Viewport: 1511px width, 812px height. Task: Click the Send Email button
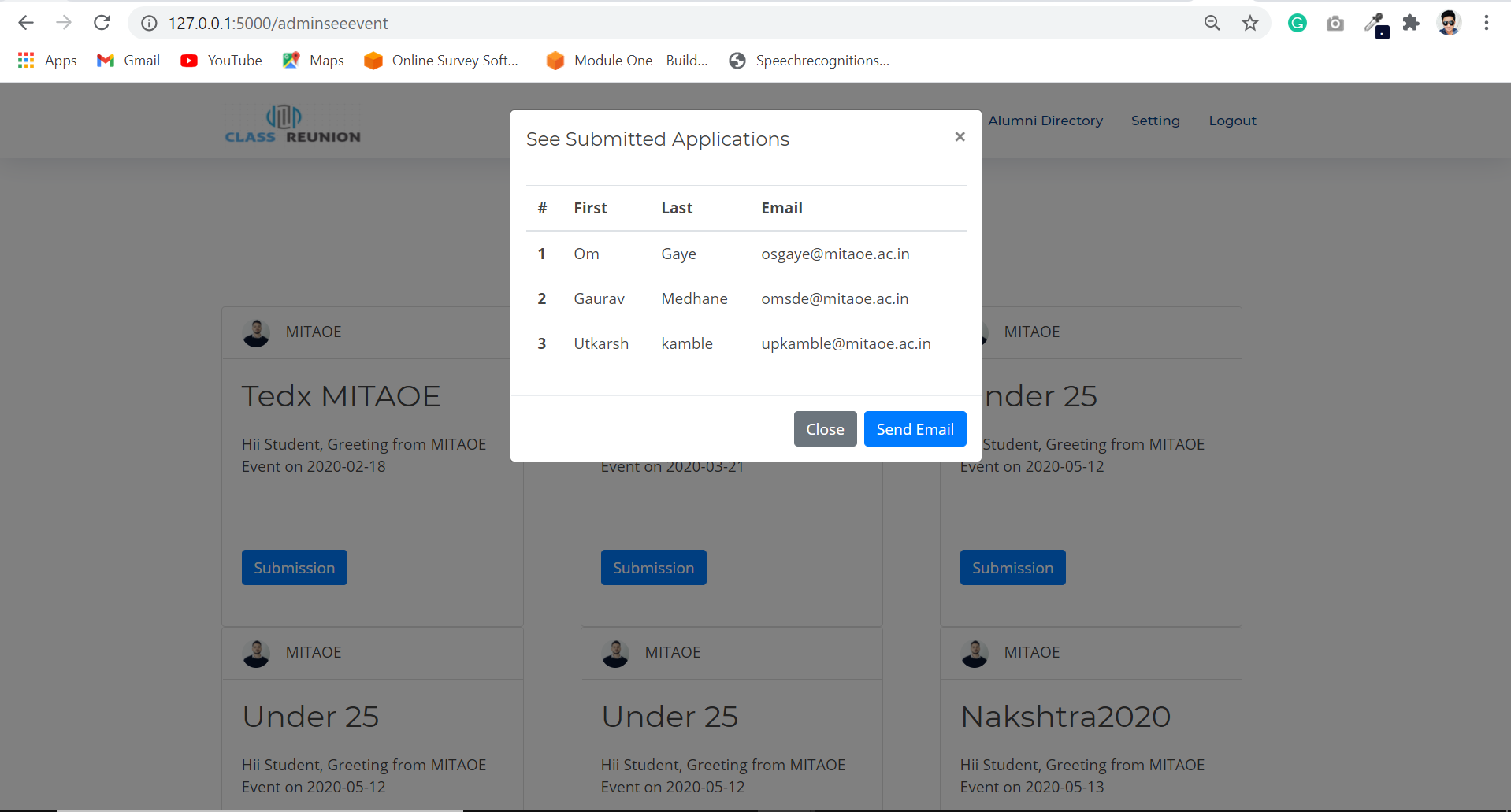915,429
